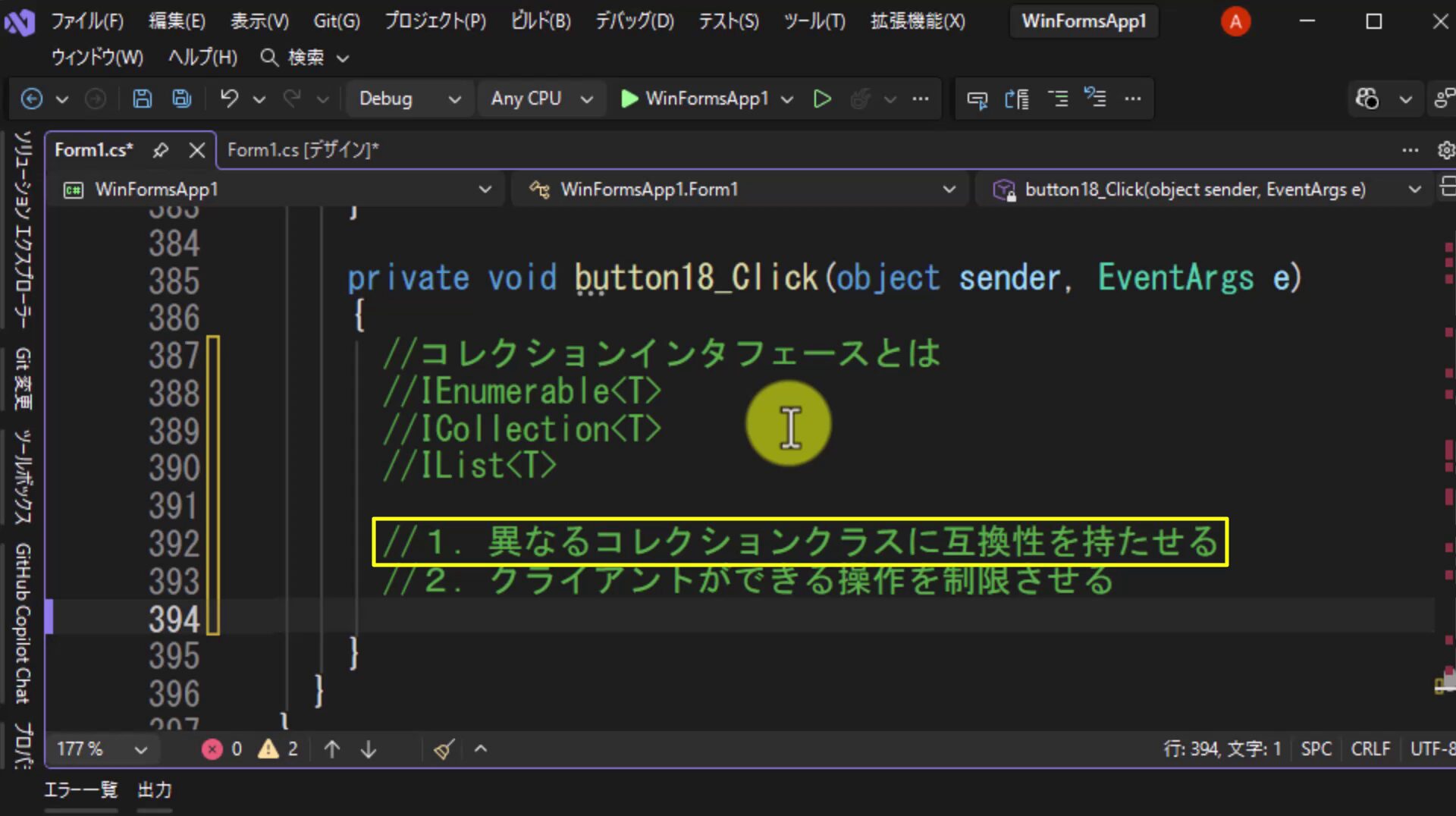Expand the WinFormsApp1 startup target dropdown arrow
1456x816 pixels.
point(788,99)
